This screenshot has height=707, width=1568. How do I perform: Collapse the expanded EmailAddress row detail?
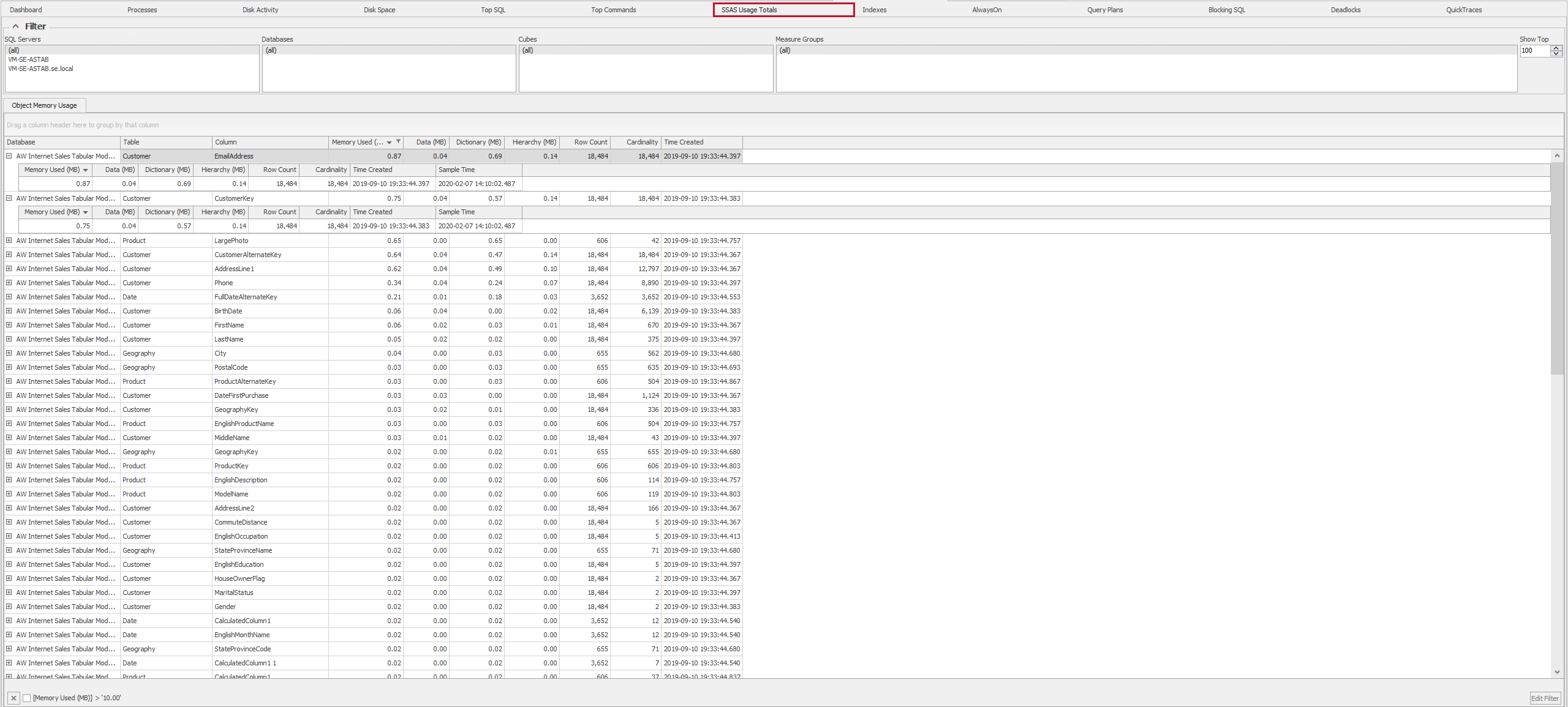[9, 156]
